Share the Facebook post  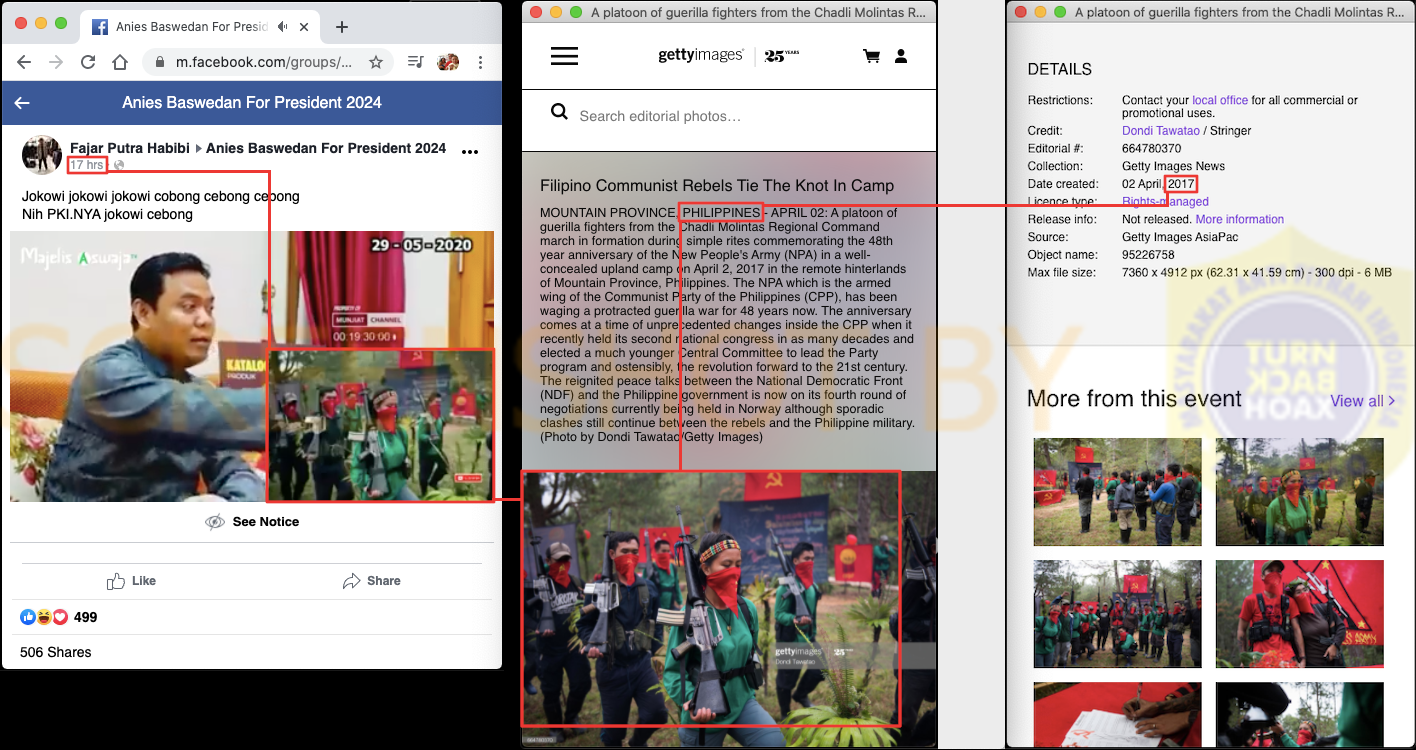pos(371,581)
